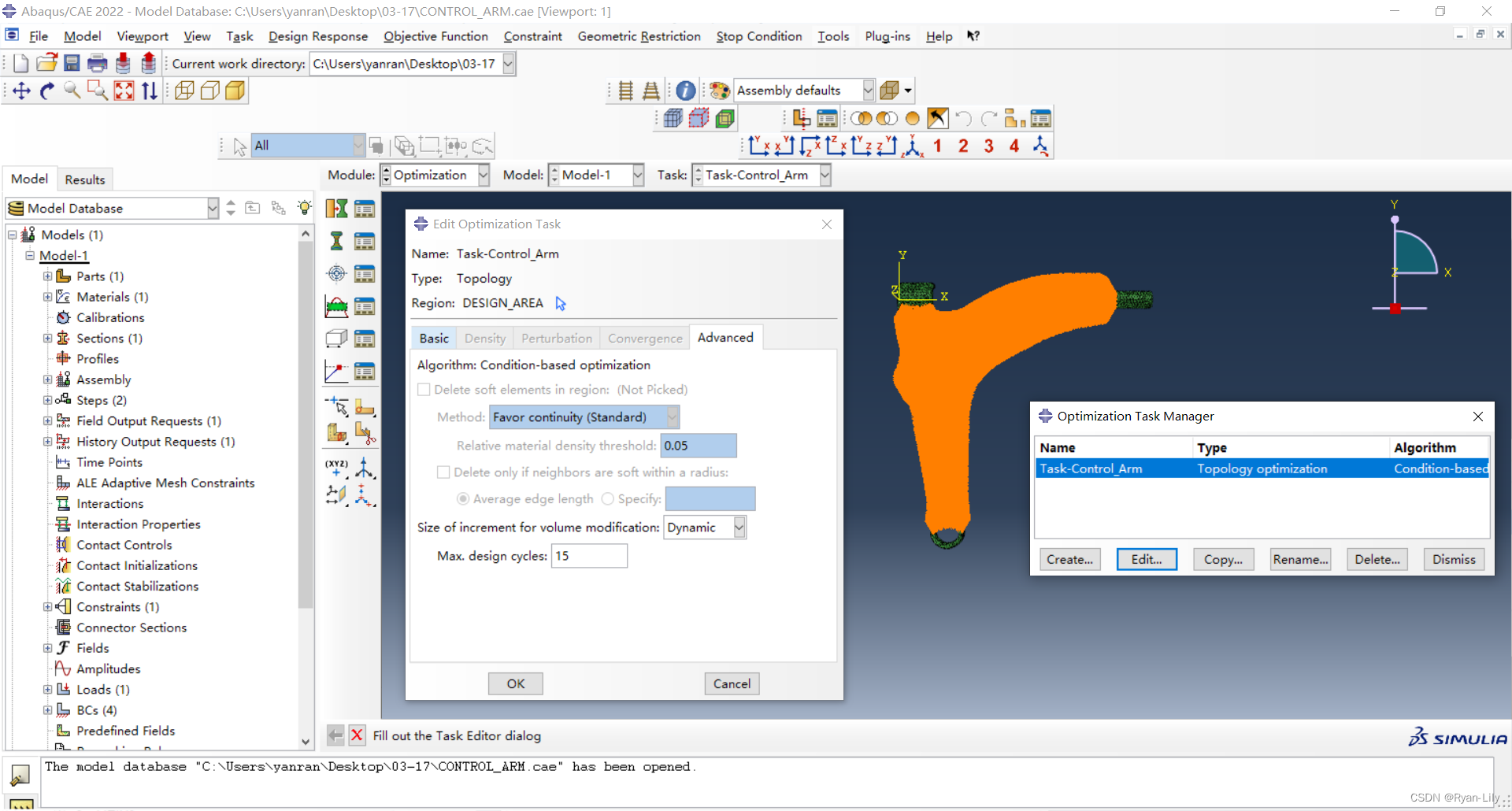The image size is (1512, 811).
Task: Click the New Model Database icon
Action: [x=21, y=64]
